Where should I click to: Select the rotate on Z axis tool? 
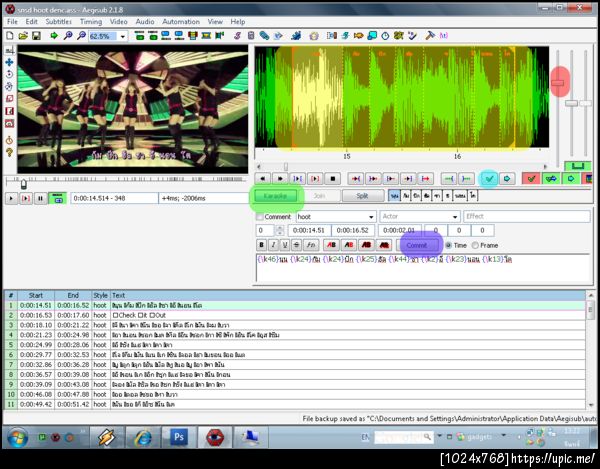pyautogui.click(x=9, y=74)
